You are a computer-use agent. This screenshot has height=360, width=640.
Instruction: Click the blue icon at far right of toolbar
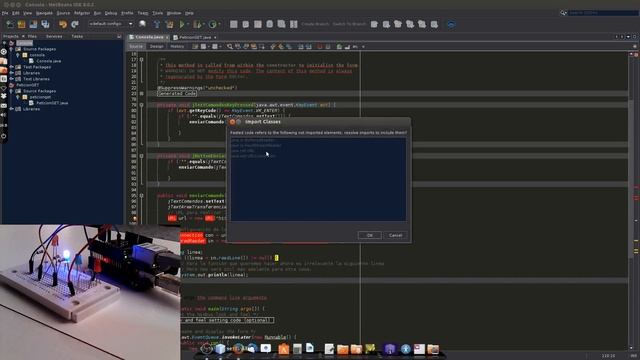pos(451,24)
